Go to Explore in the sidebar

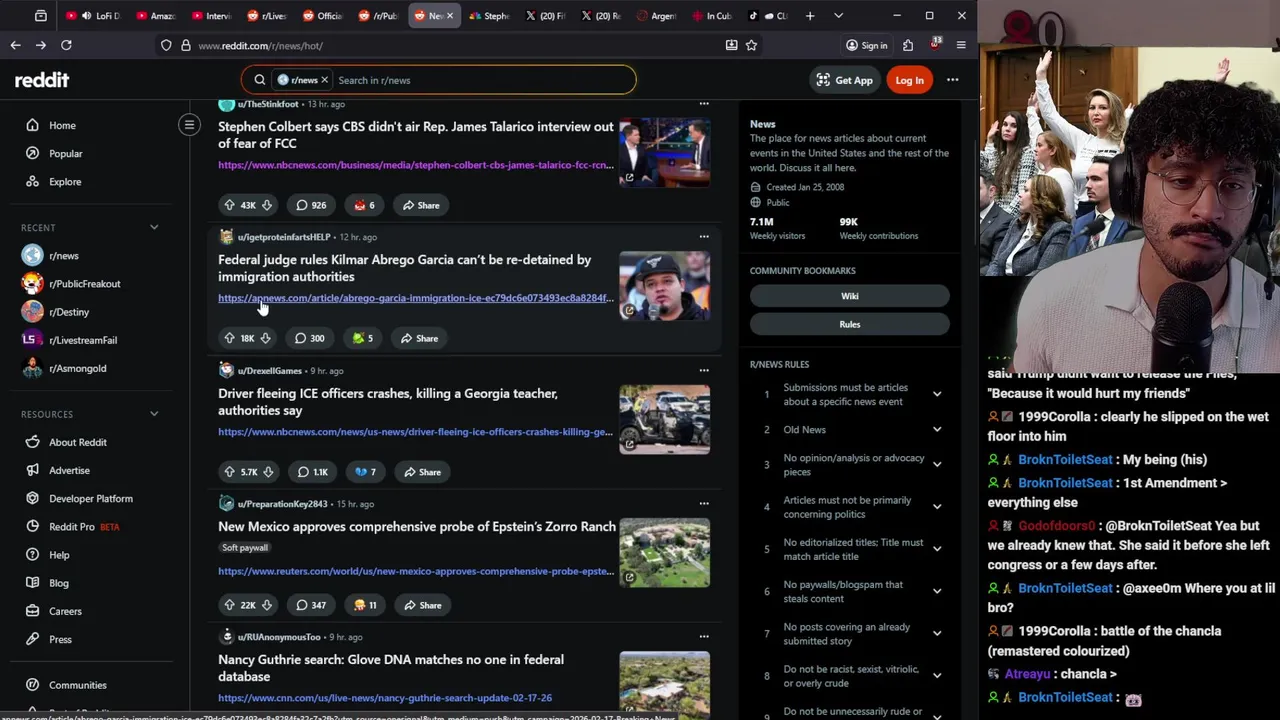click(65, 182)
